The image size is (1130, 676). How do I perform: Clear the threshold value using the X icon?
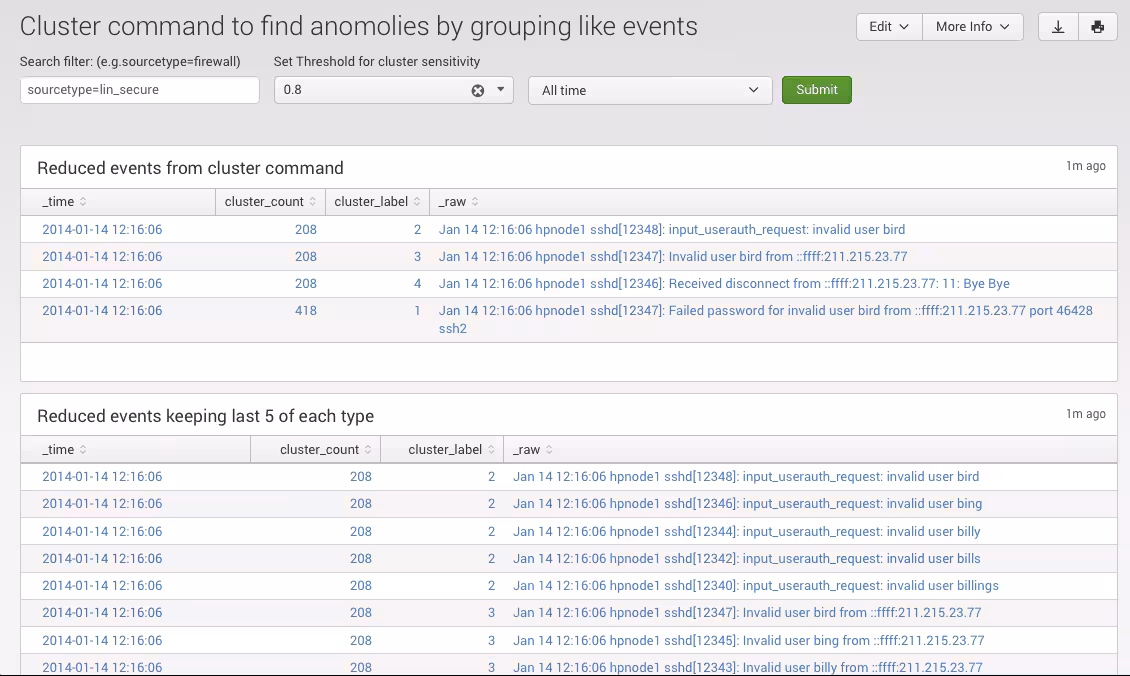(477, 90)
